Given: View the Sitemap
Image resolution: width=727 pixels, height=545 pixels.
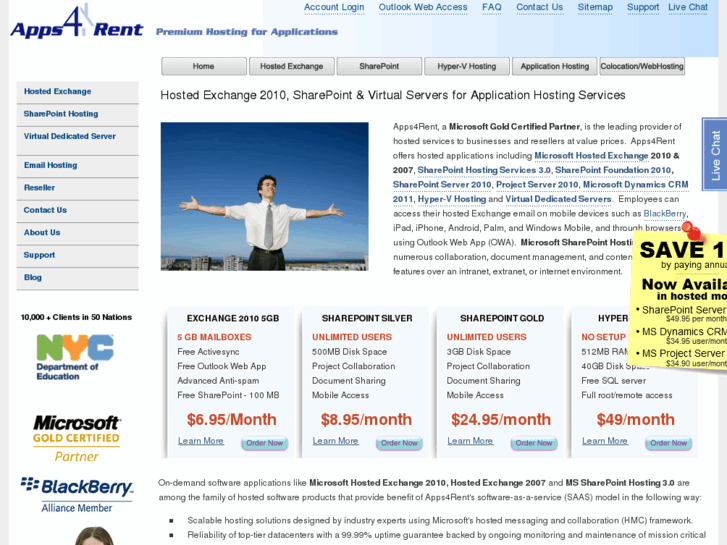Looking at the screenshot, I should [x=595, y=7].
